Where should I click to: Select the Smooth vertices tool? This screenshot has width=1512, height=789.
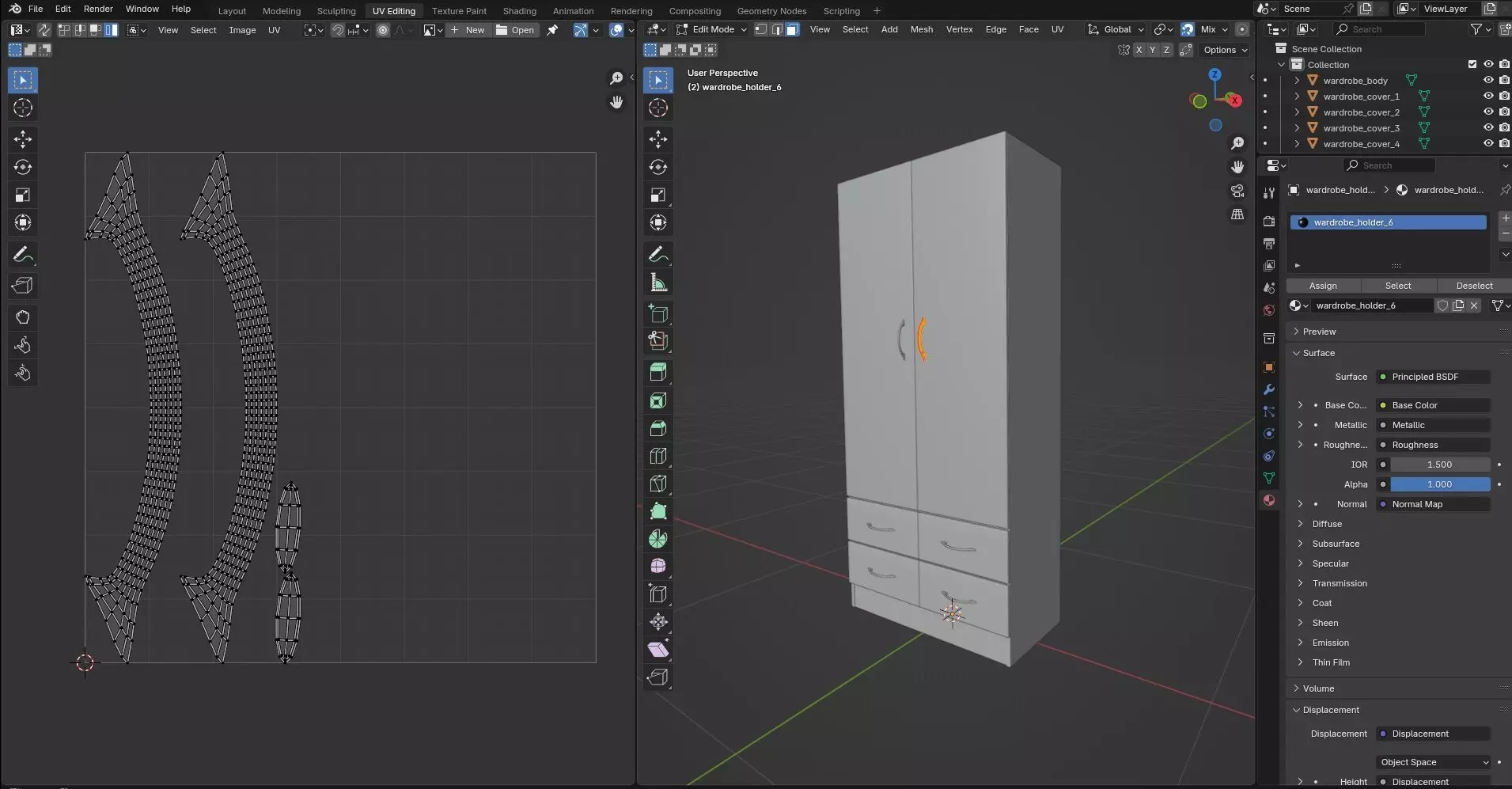[x=658, y=567]
